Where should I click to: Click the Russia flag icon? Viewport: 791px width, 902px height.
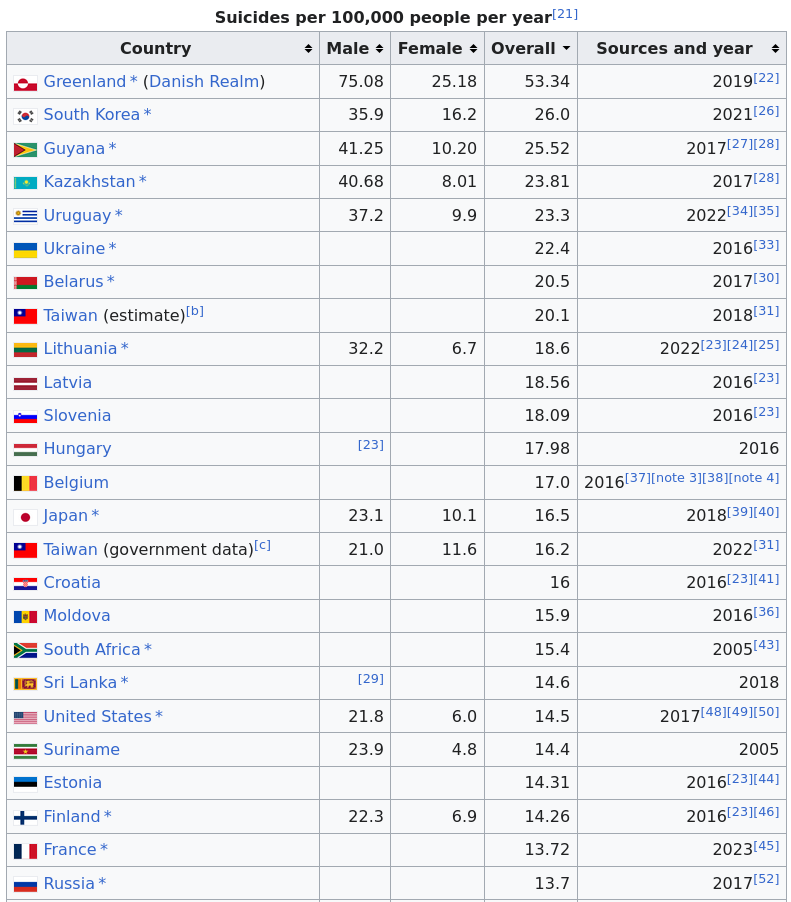click(x=25, y=885)
